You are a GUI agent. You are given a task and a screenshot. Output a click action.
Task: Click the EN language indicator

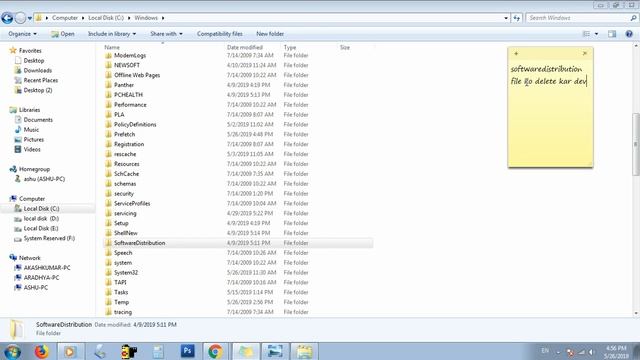(x=545, y=351)
